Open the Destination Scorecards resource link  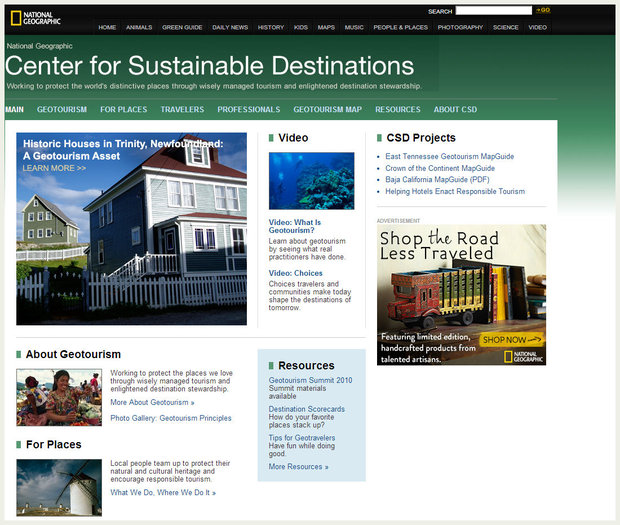(x=306, y=409)
